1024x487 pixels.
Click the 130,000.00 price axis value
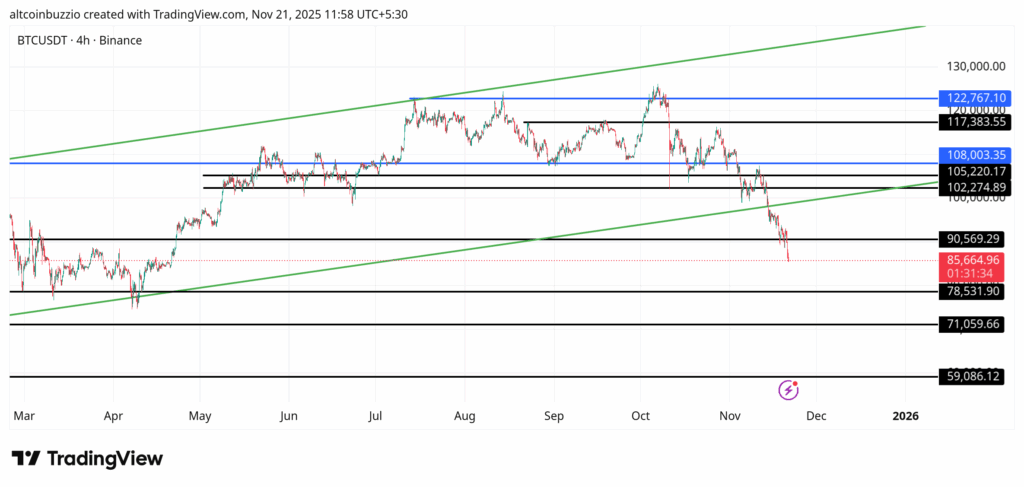coord(975,66)
